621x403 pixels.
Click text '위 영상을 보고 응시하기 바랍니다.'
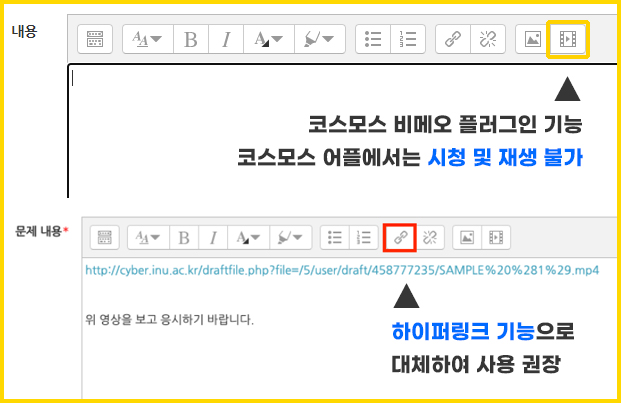pyautogui.click(x=170, y=319)
